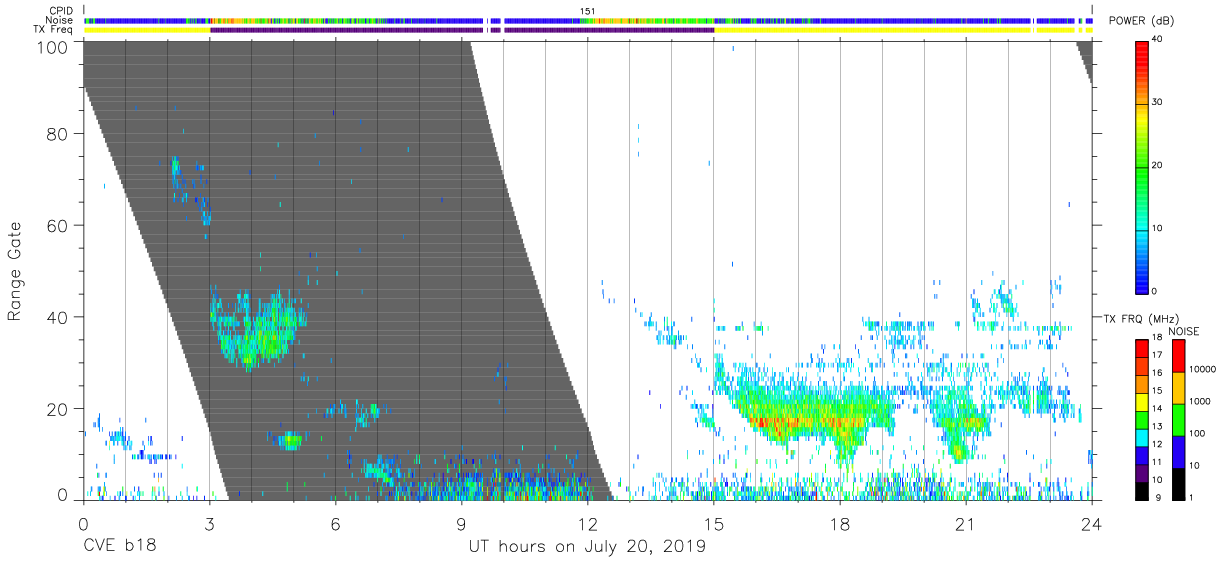Click the 13 label on TX frequency legend

click(x=1156, y=425)
